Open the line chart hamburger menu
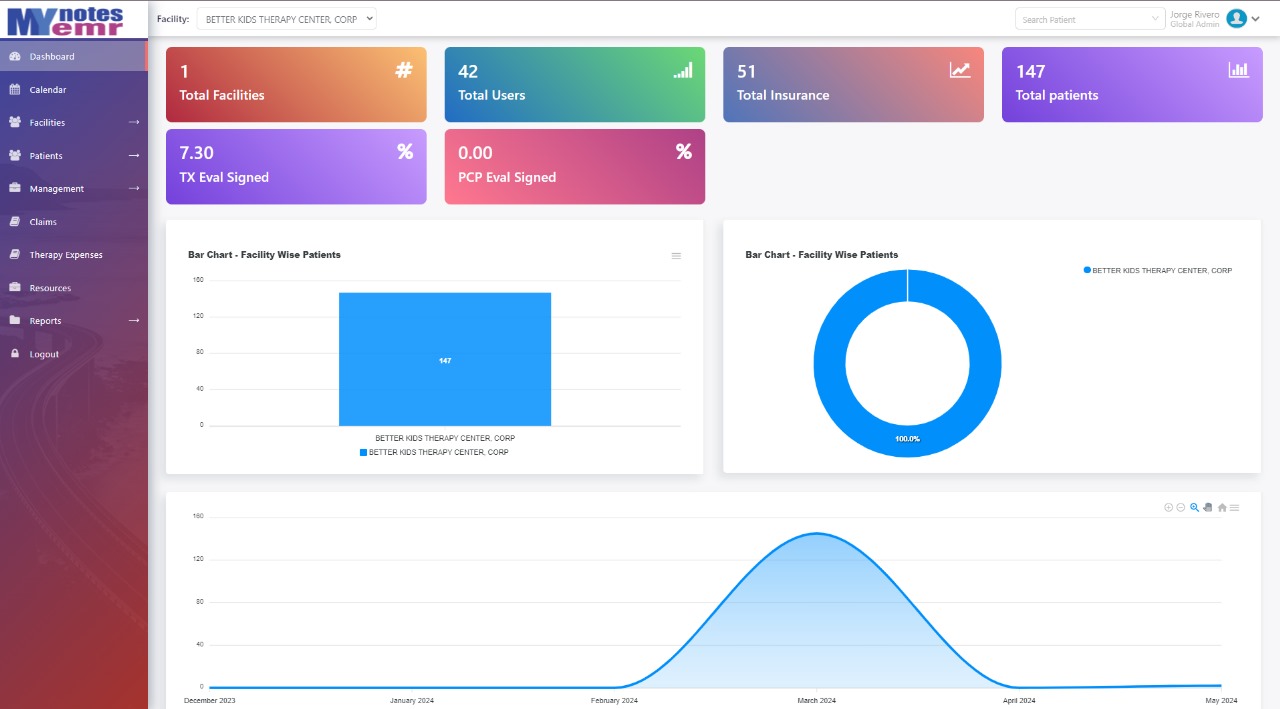 click(x=1235, y=508)
